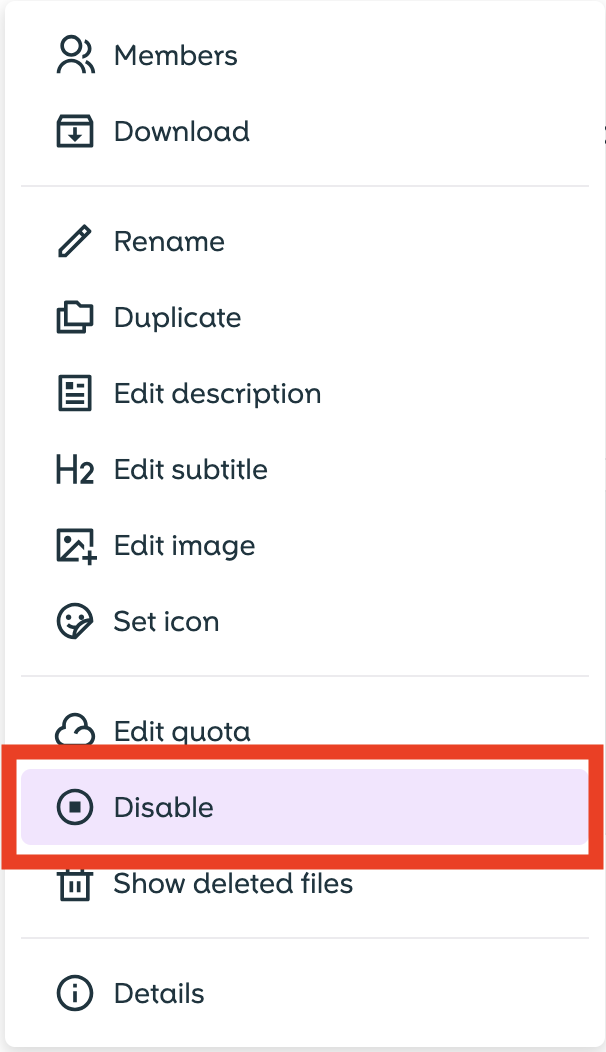Click the Download archive icon
The image size is (606, 1052).
click(x=75, y=131)
